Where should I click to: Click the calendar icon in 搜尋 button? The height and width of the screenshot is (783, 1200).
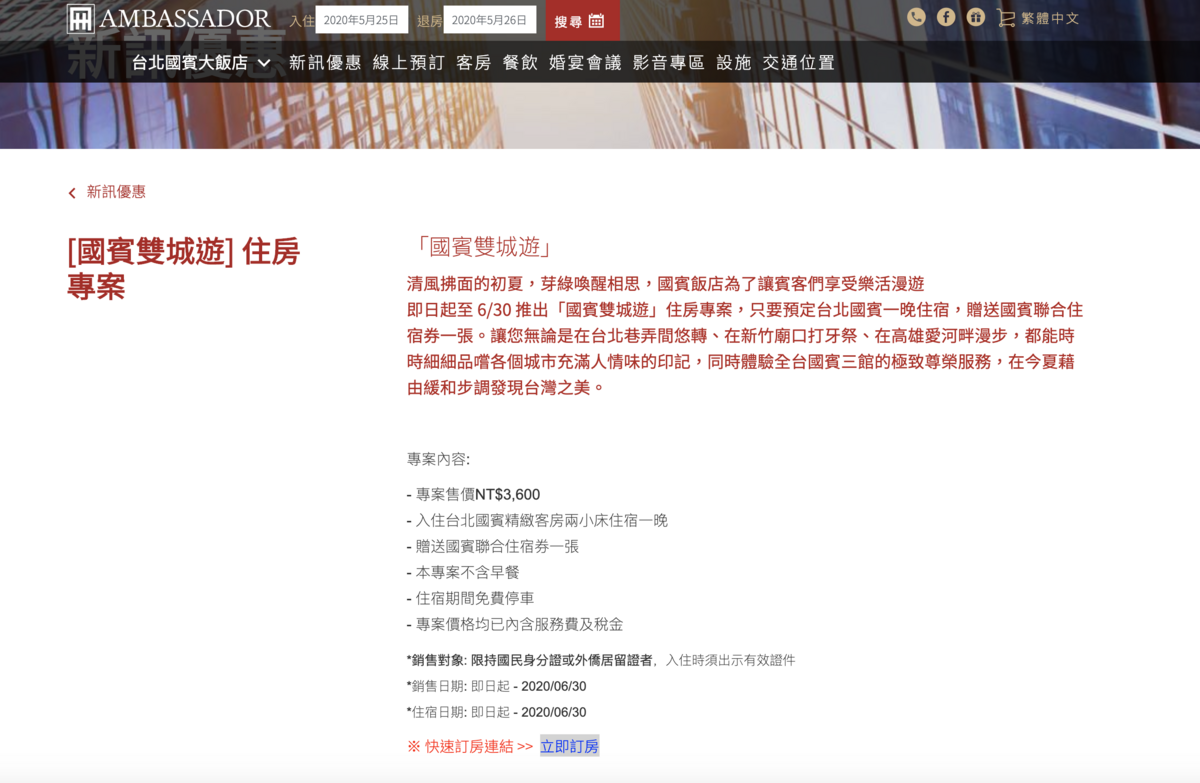click(597, 21)
